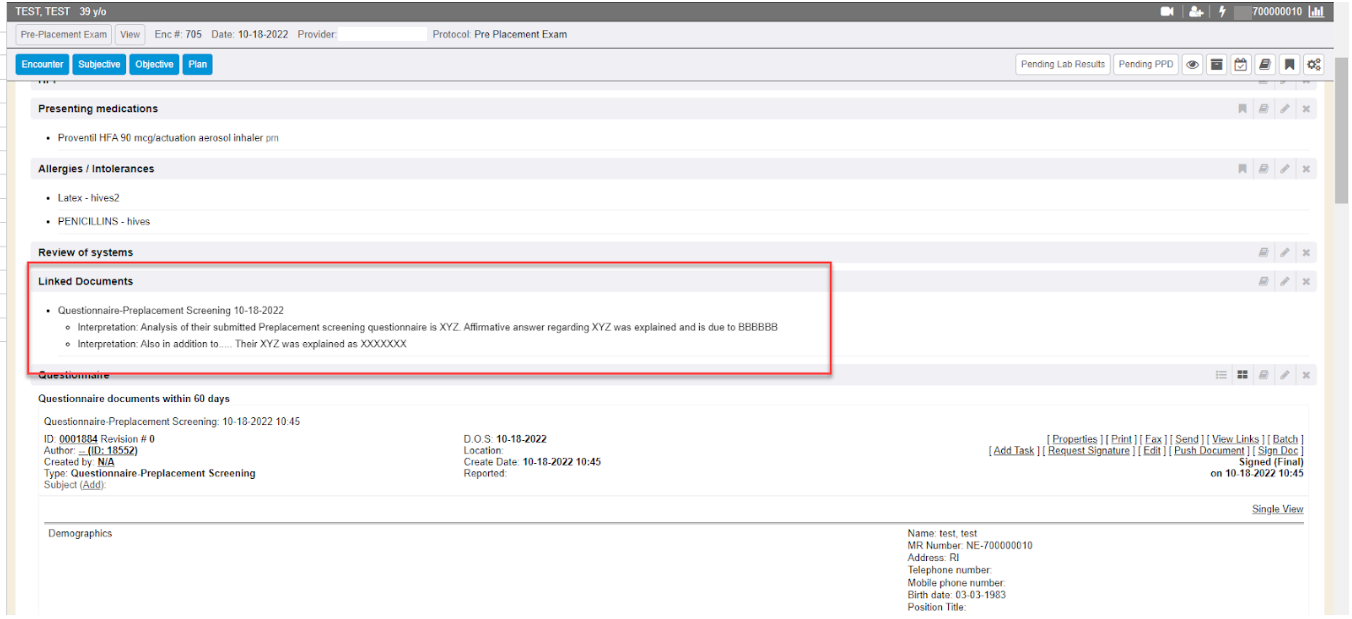Edit Linked Documents with pencil icon

(1285, 282)
